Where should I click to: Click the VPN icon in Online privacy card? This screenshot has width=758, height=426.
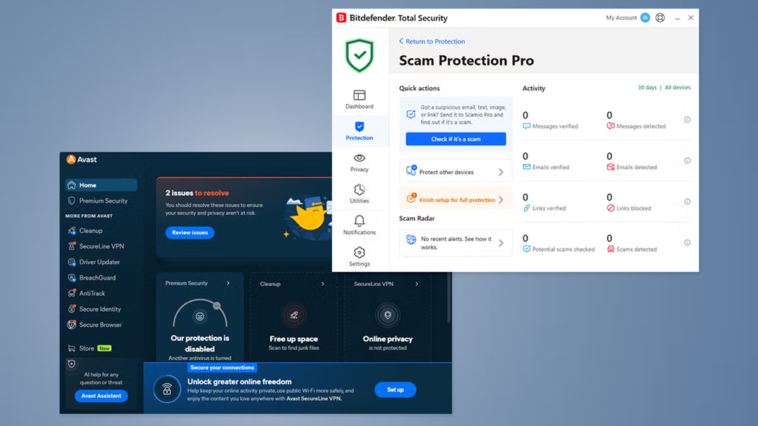pos(387,315)
